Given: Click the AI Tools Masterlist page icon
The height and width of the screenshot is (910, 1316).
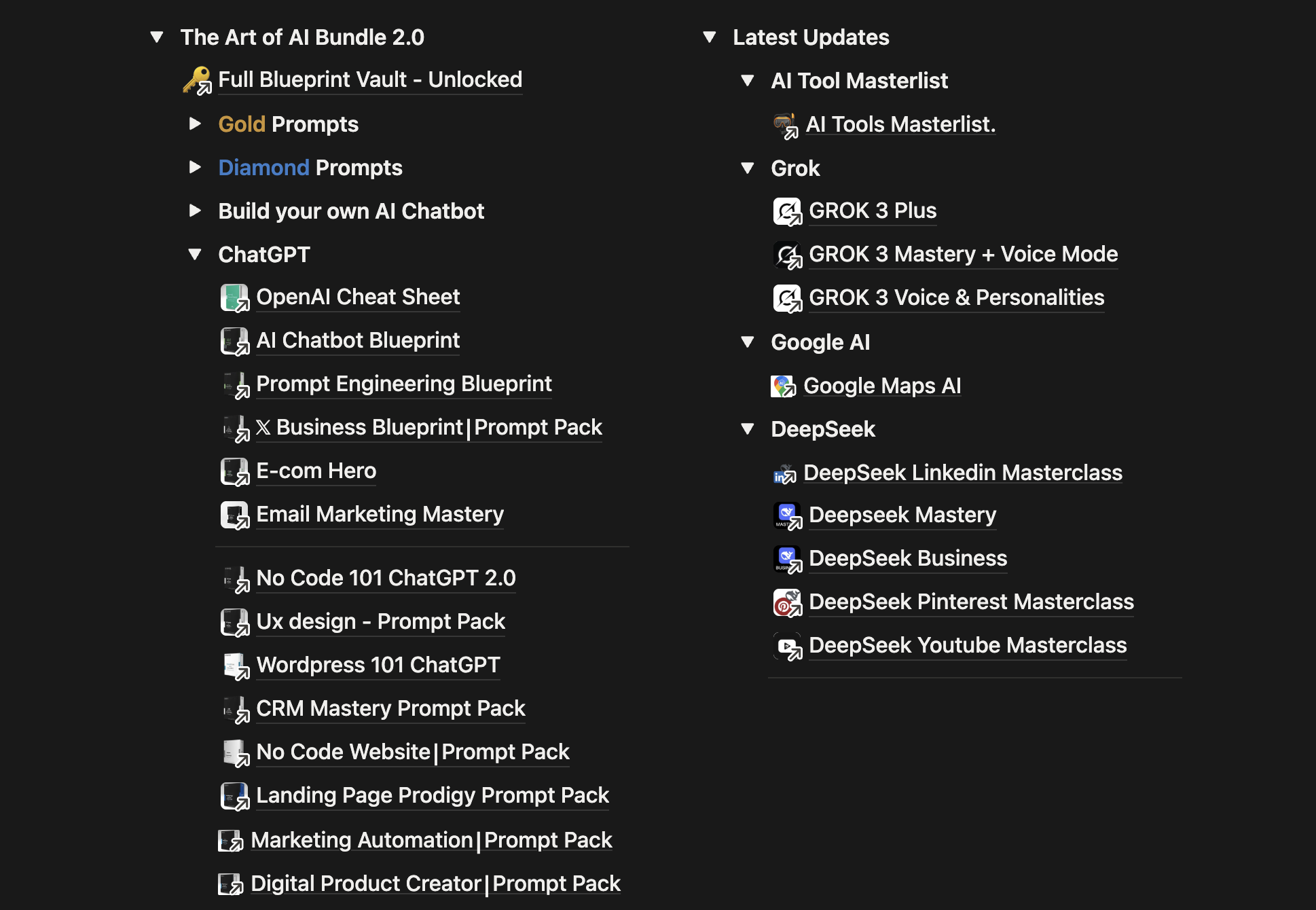Looking at the screenshot, I should 785,125.
